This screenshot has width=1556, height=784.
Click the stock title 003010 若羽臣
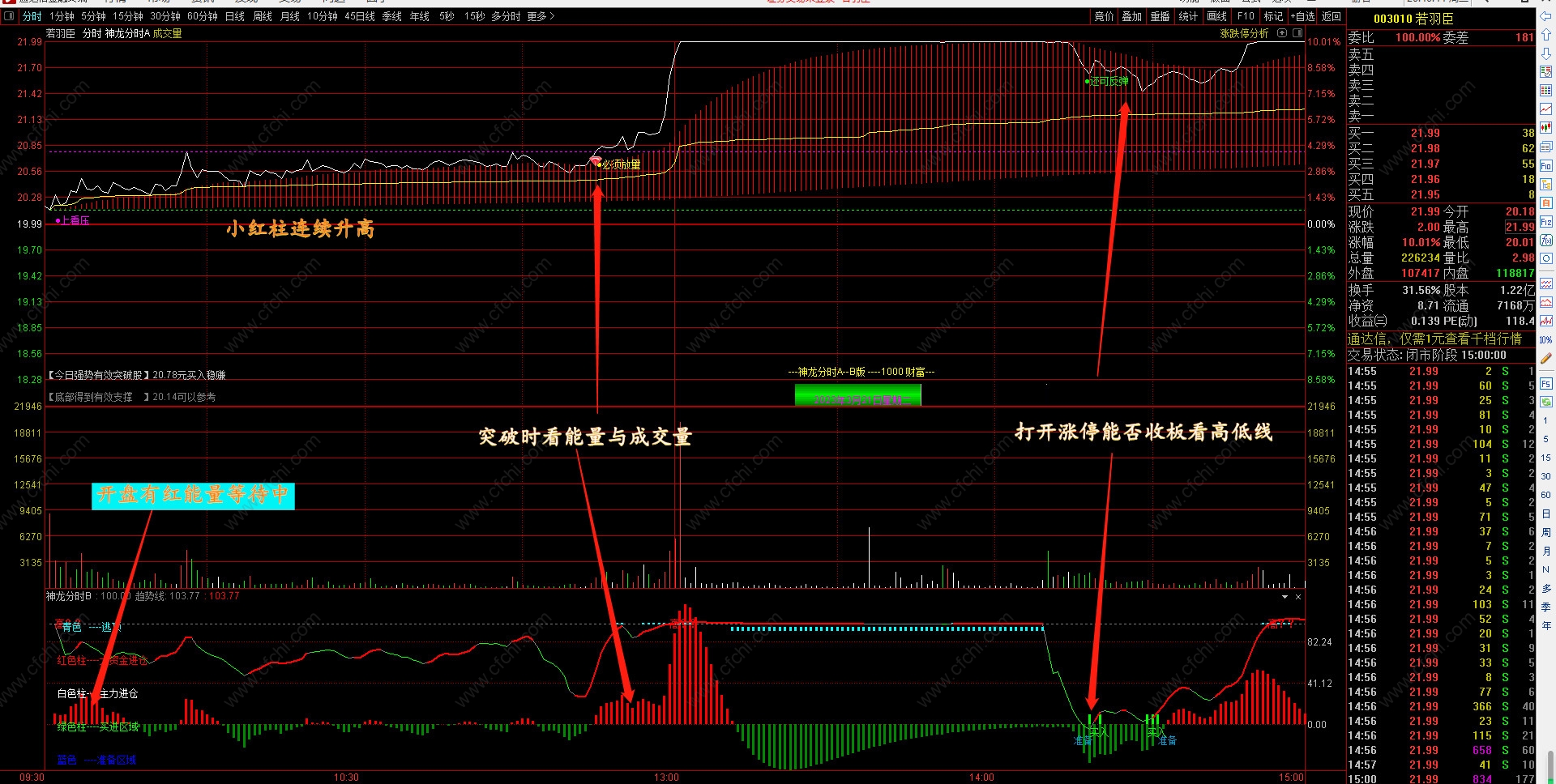(x=1413, y=19)
